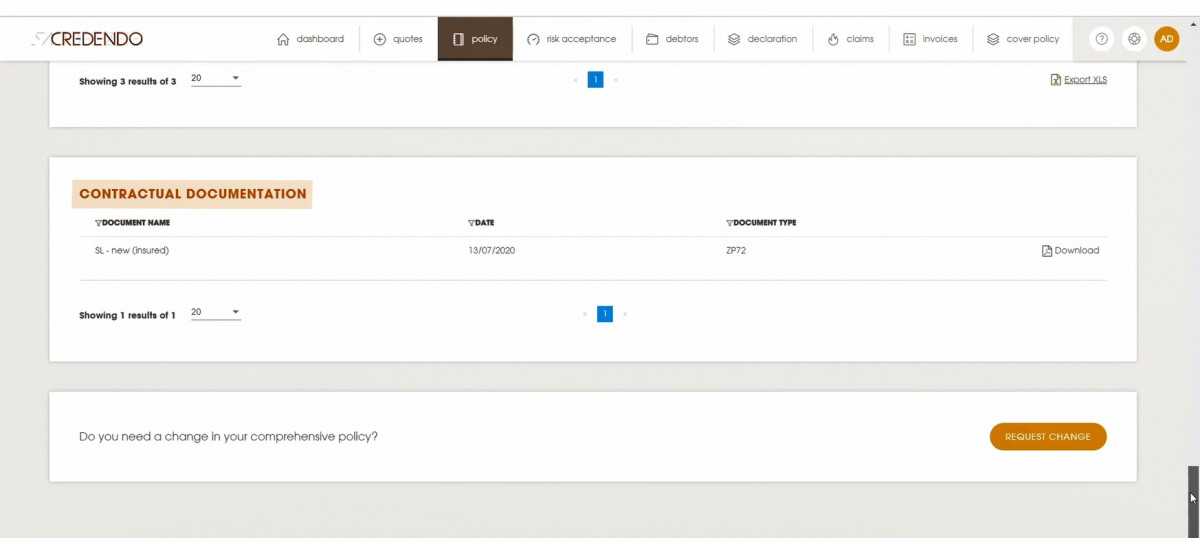The height and width of the screenshot is (538, 1200).
Task: Filter by Document Name column
Action: [132, 223]
